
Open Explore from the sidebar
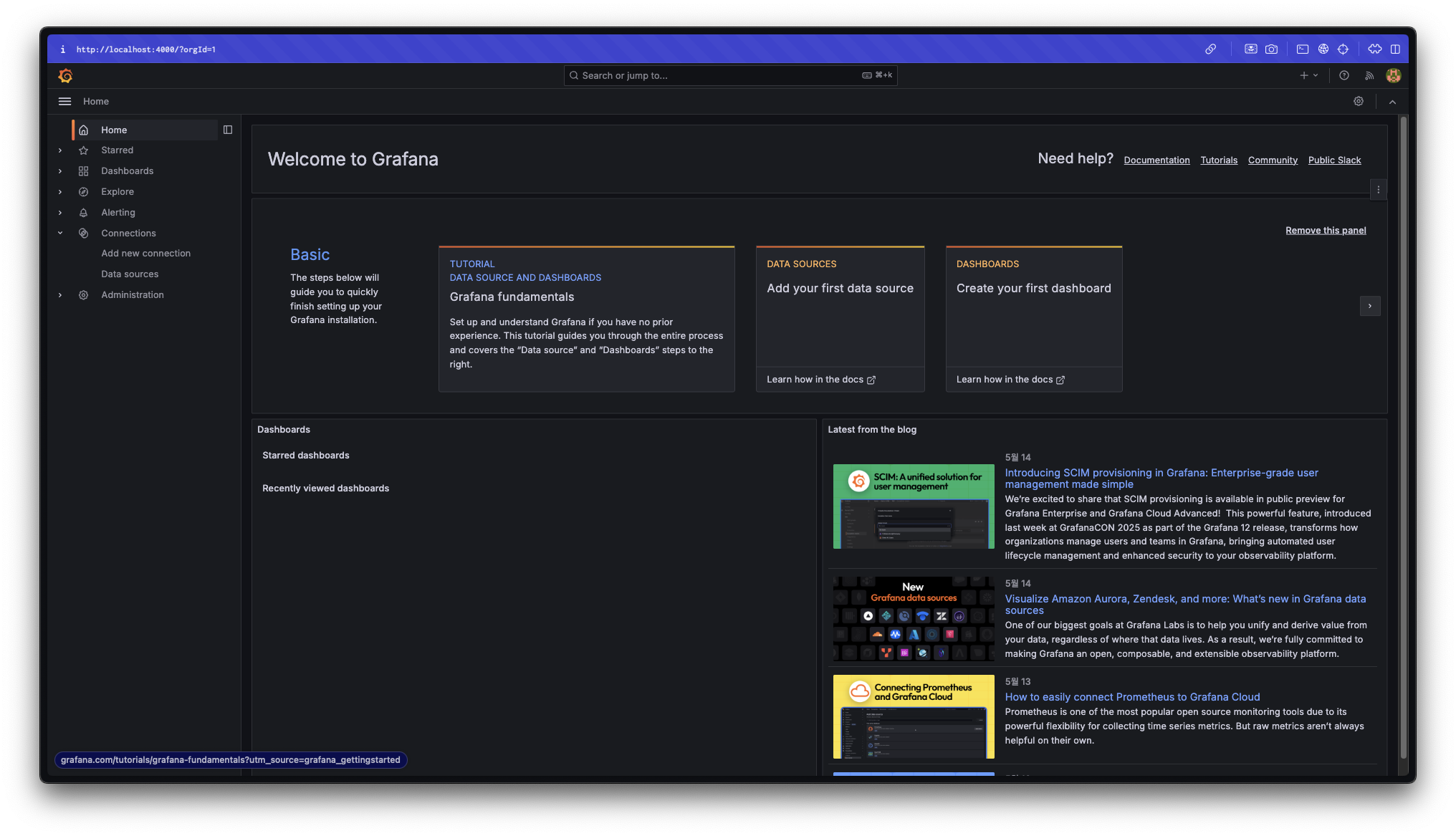118,191
